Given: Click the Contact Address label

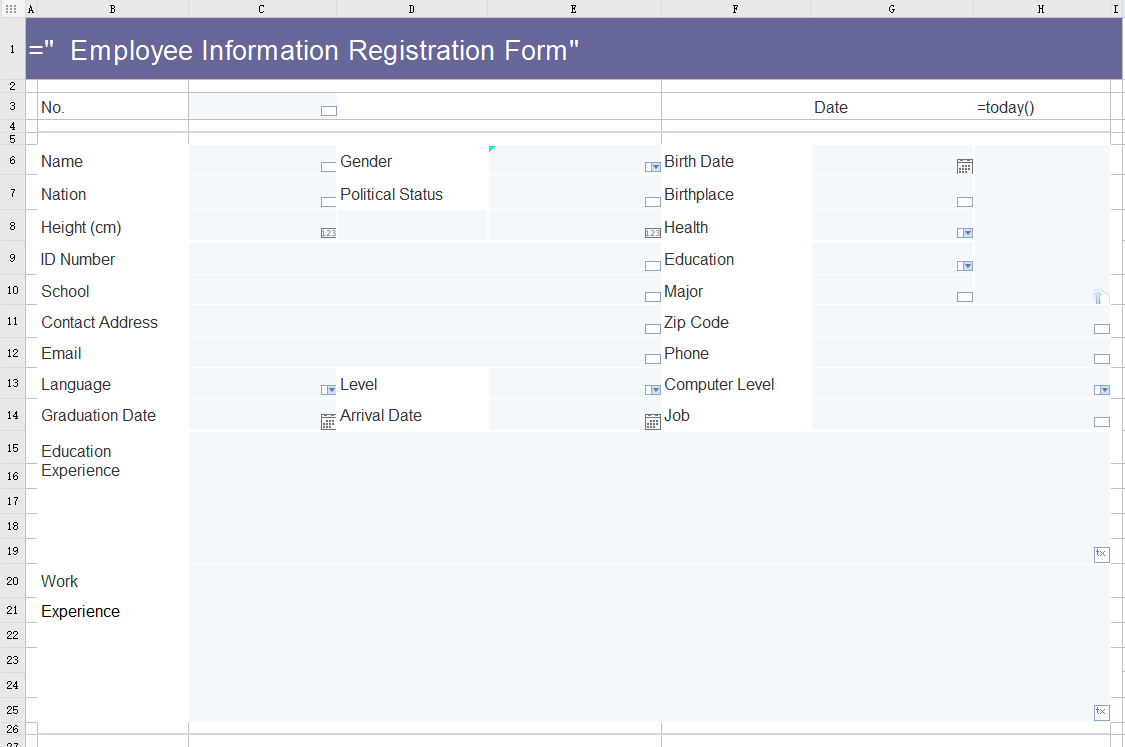Looking at the screenshot, I should 99,322.
